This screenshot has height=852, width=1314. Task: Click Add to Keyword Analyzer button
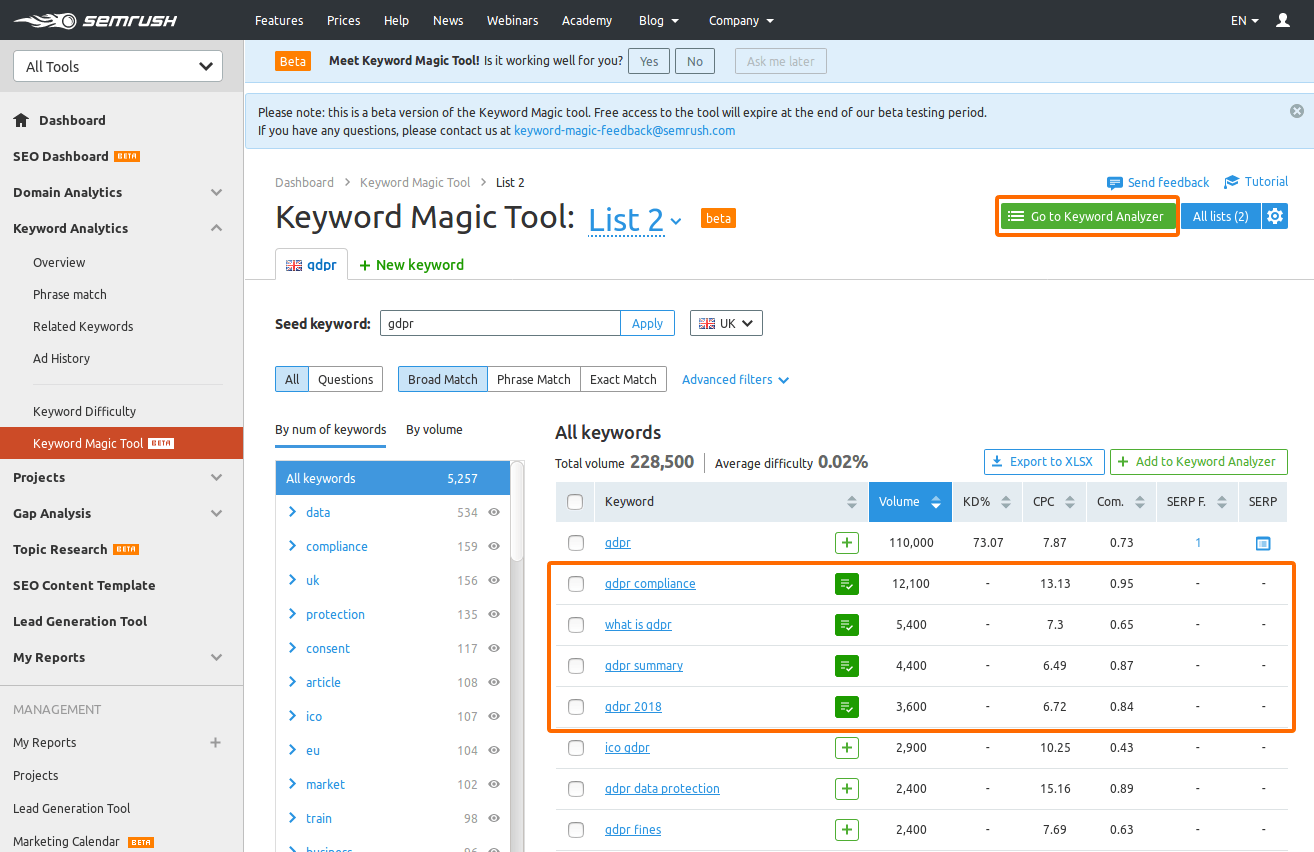(1198, 461)
